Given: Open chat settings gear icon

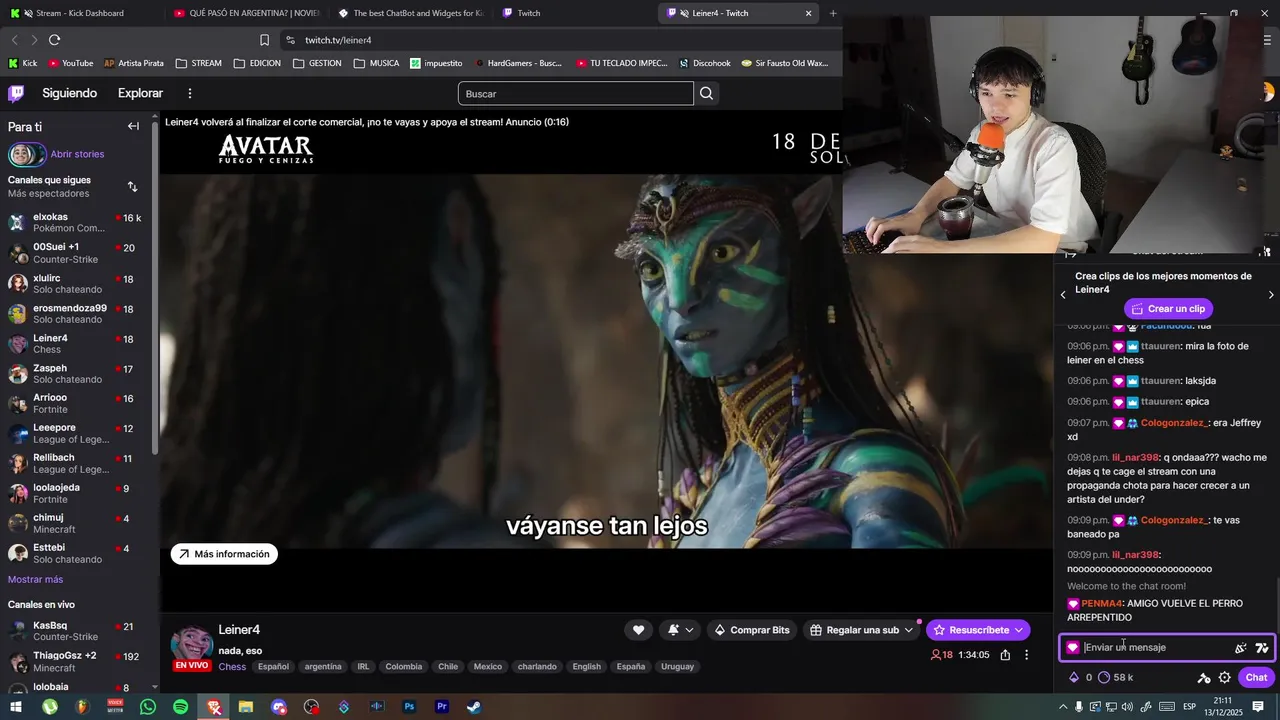Looking at the screenshot, I should coord(1225,677).
